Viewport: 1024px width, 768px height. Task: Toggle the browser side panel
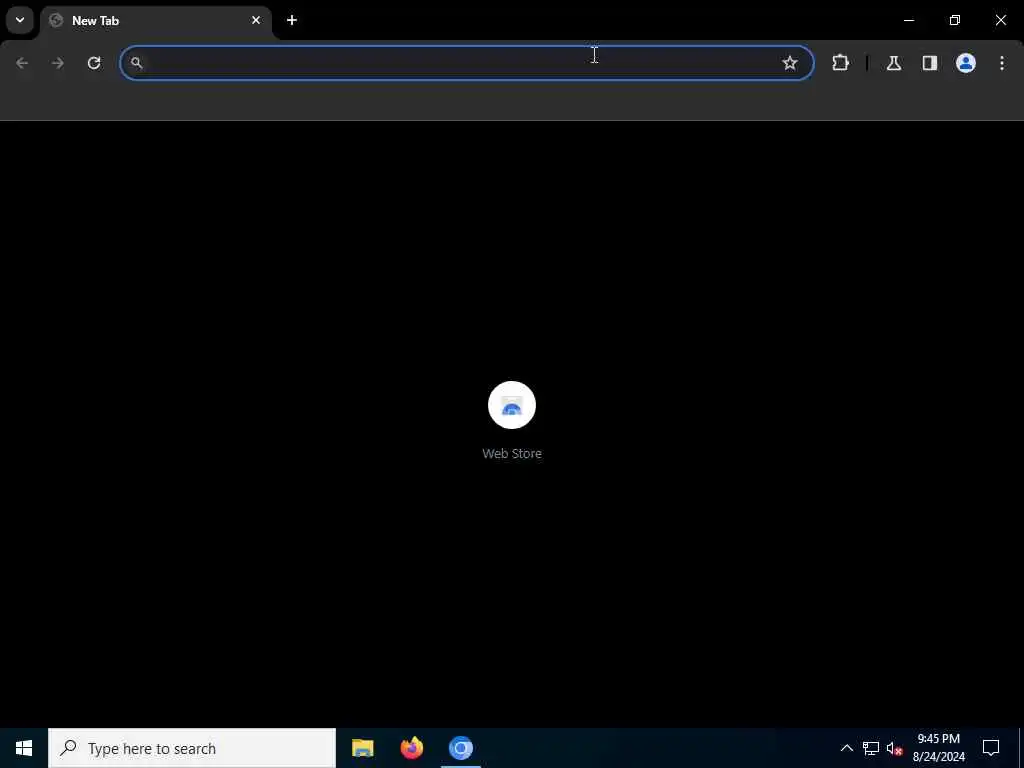coord(930,63)
